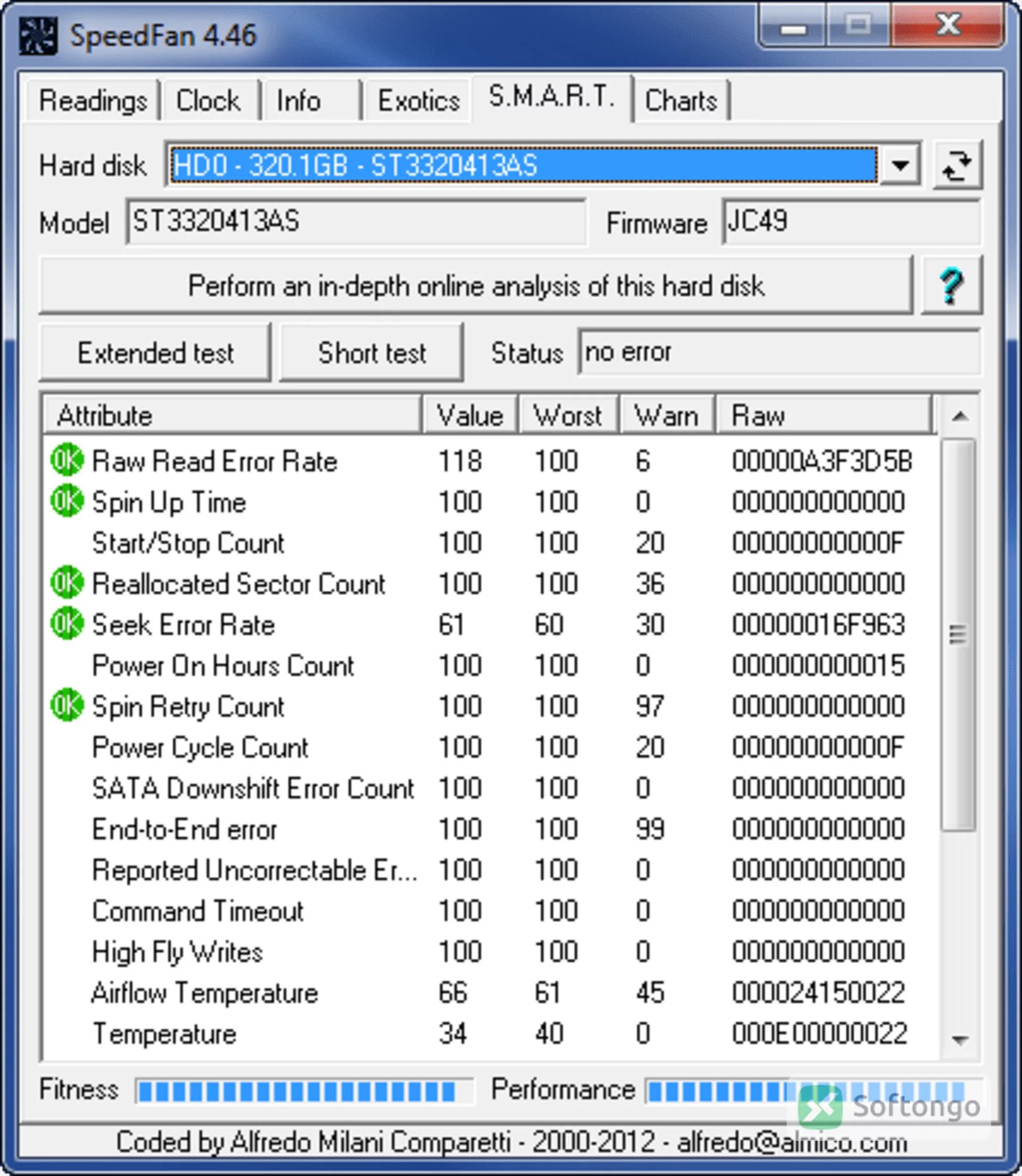1022x1176 pixels.
Task: Click the Warn value 97 for Spin Retry
Action: click(649, 706)
